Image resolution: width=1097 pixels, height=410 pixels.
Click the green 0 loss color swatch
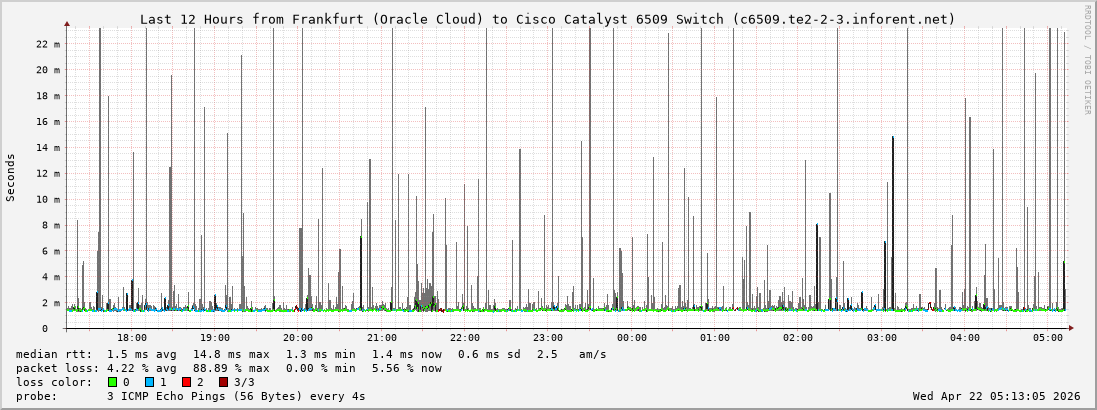pos(112,382)
